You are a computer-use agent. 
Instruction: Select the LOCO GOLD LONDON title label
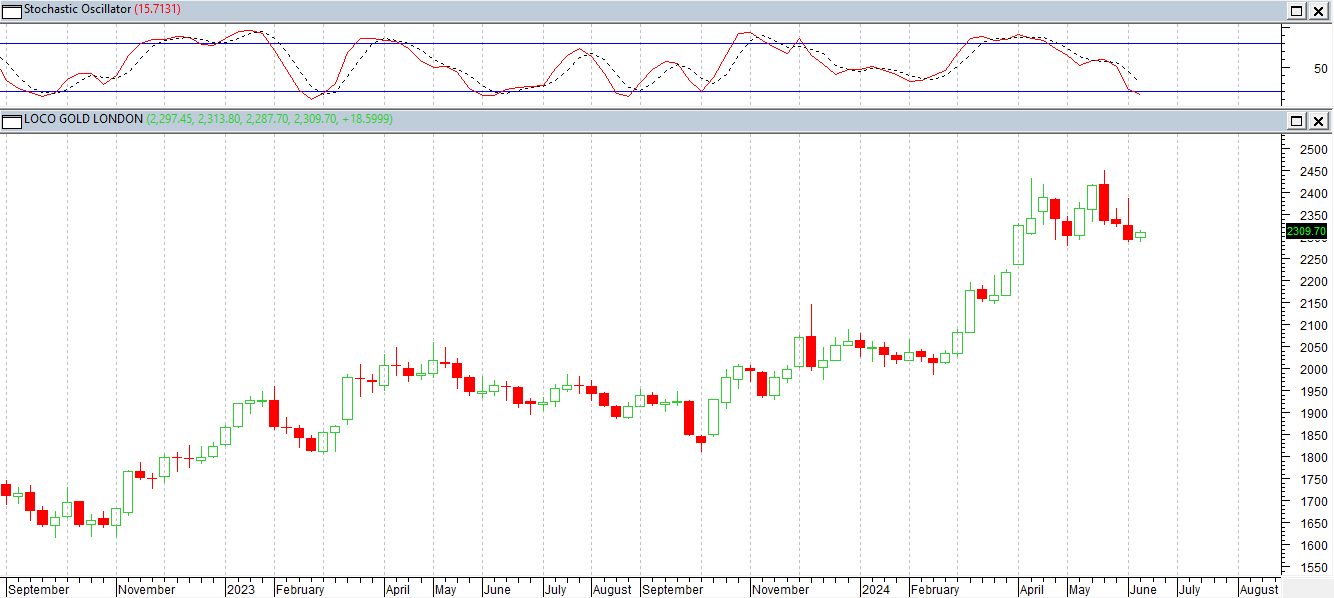coord(84,119)
